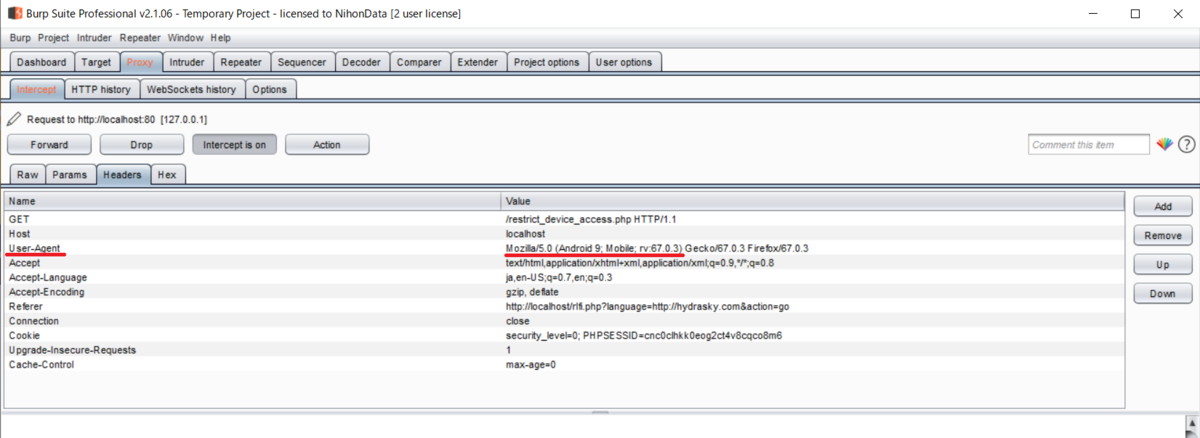
Task: Open the Comparer tab
Action: tap(419, 62)
